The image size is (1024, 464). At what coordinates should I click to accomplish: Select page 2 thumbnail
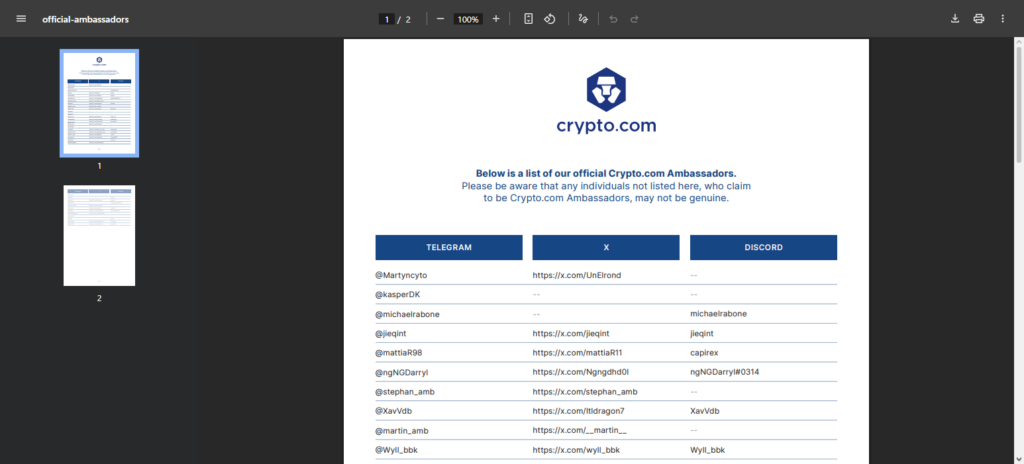pyautogui.click(x=99, y=235)
